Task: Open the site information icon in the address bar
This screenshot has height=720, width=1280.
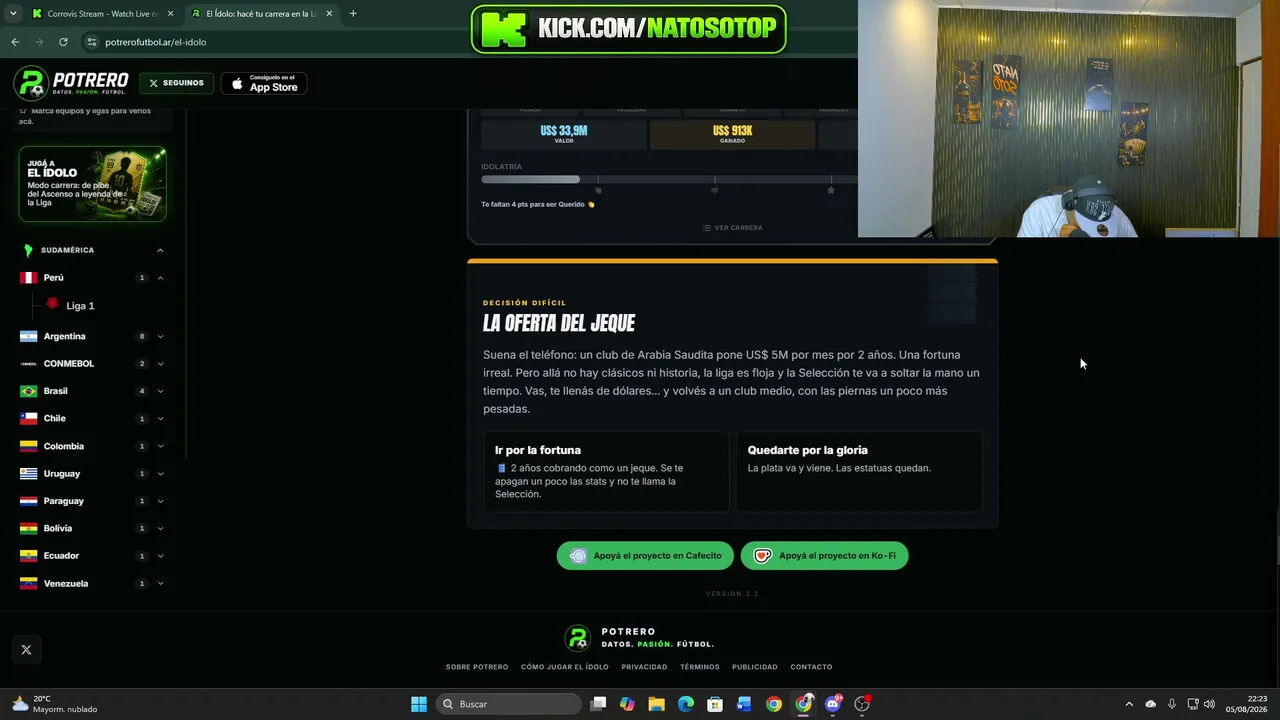Action: coord(91,42)
